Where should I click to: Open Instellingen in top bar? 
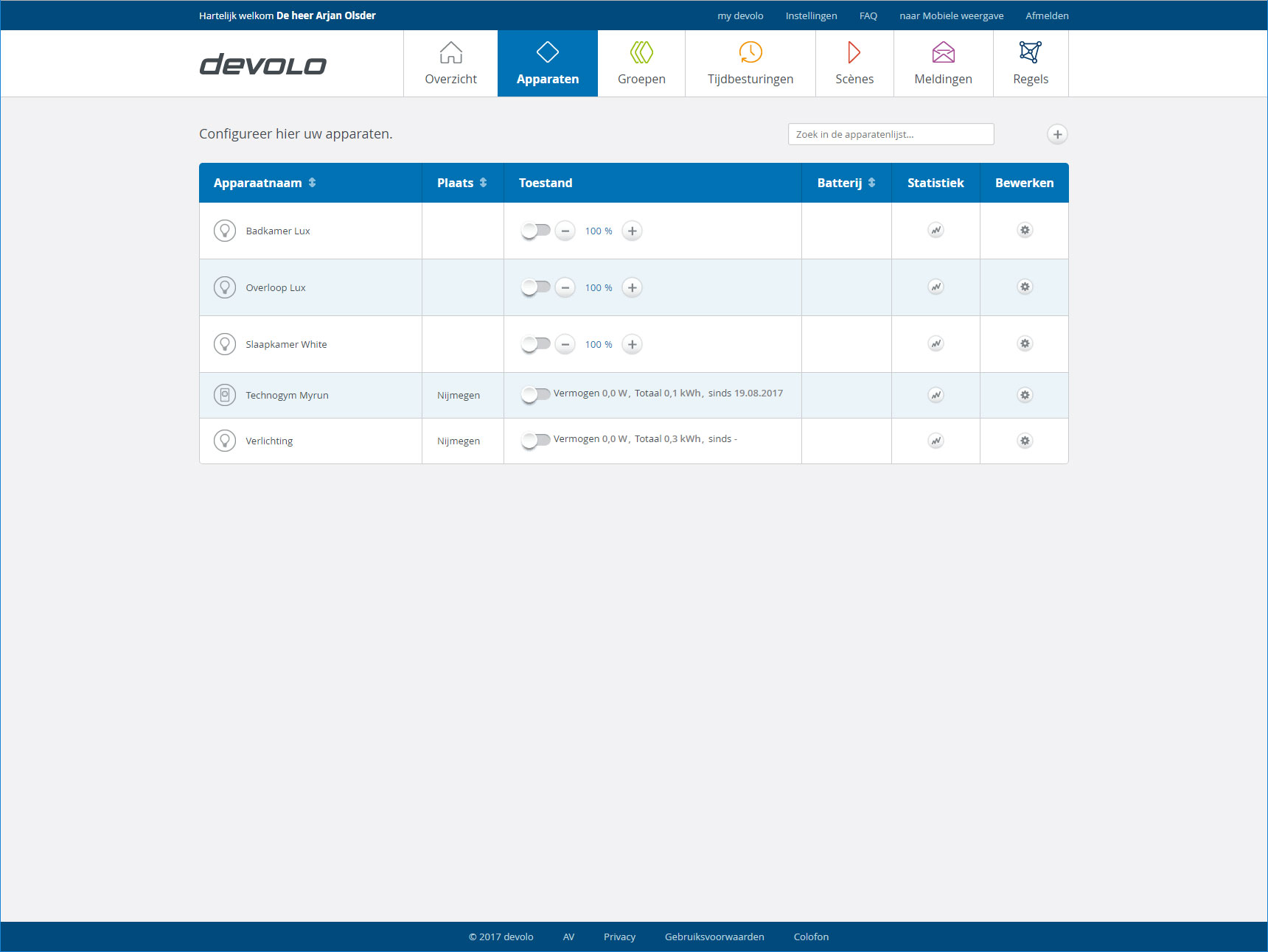click(811, 15)
